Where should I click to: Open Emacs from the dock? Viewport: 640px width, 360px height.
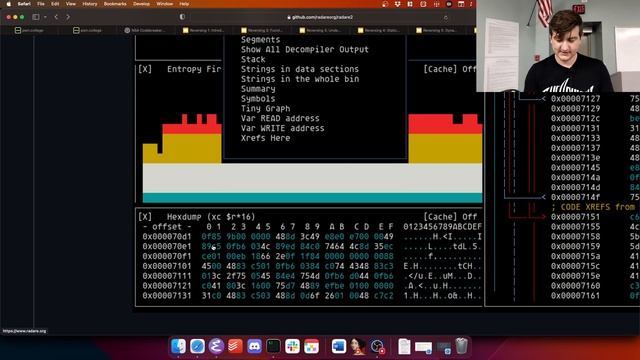coord(216,347)
